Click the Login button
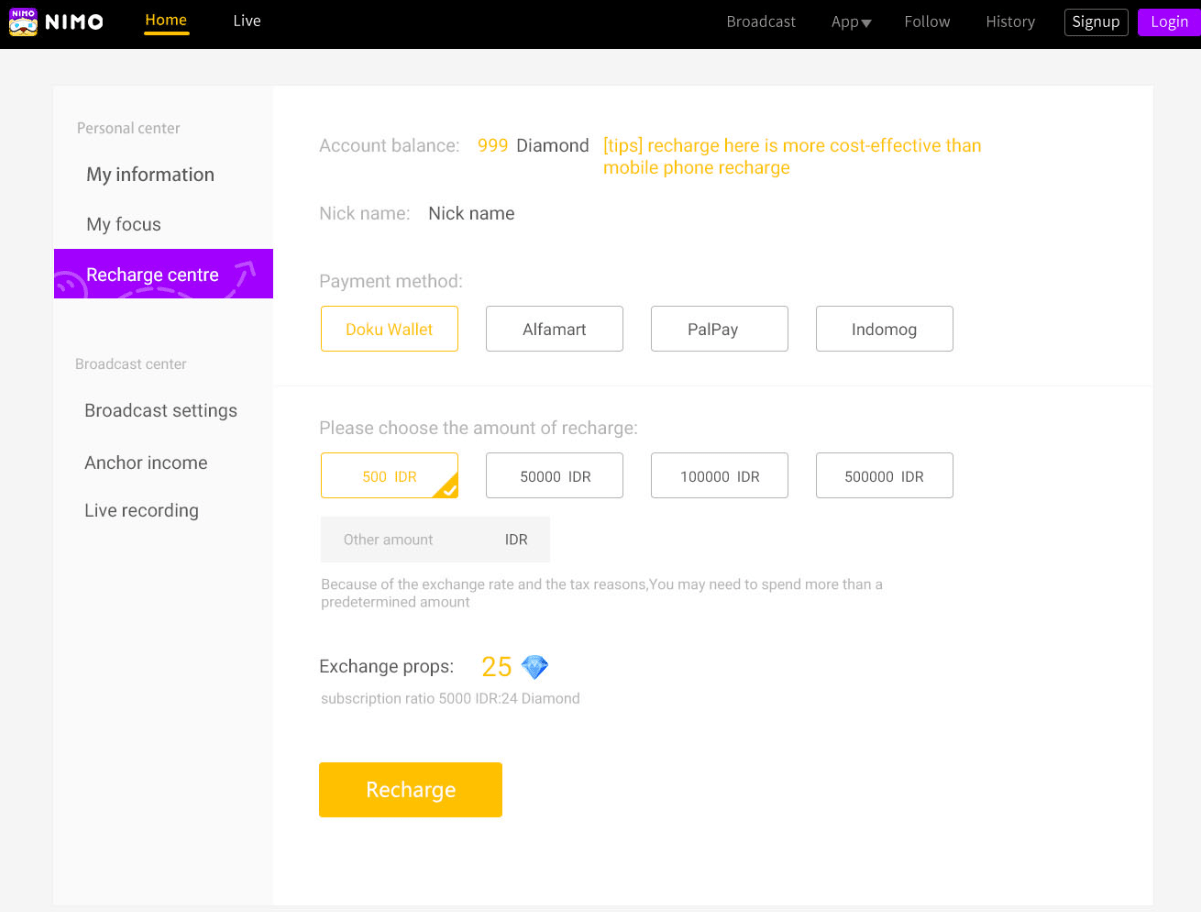 1168,22
